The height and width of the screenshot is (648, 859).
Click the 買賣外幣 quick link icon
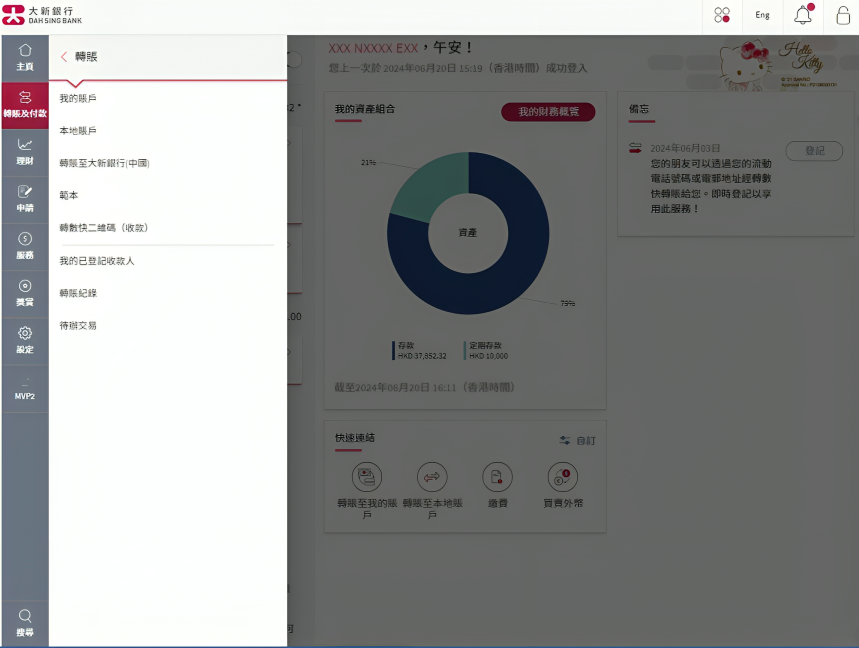pyautogui.click(x=563, y=477)
